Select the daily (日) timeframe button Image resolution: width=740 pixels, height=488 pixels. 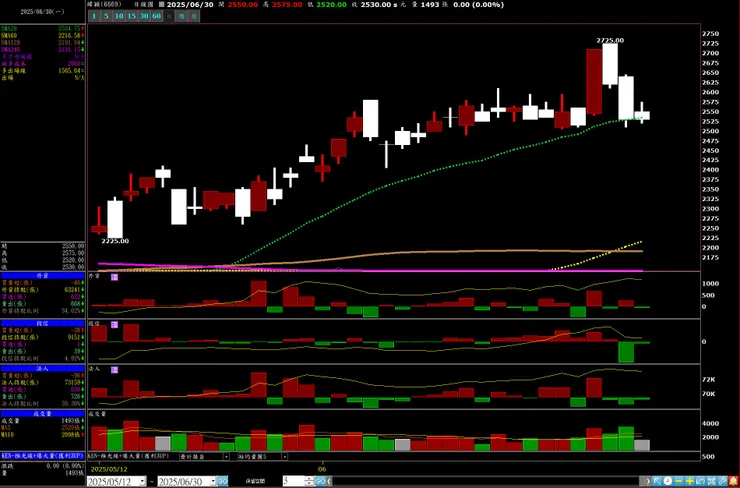[169, 16]
